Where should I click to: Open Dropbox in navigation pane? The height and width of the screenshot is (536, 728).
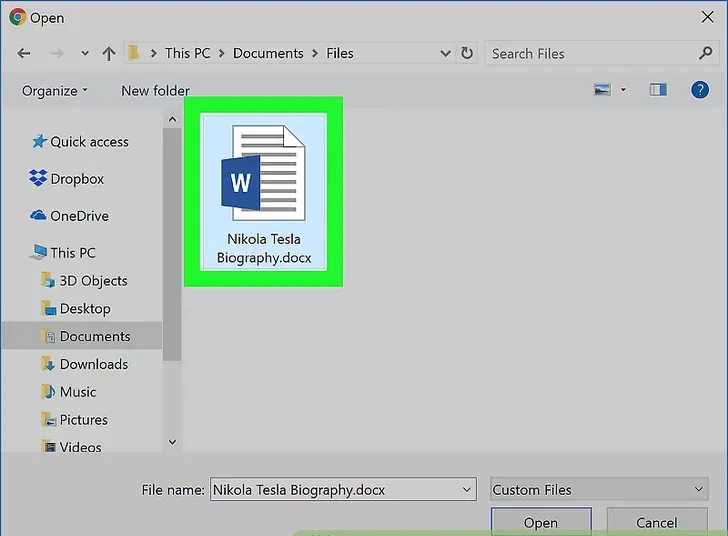(67, 178)
